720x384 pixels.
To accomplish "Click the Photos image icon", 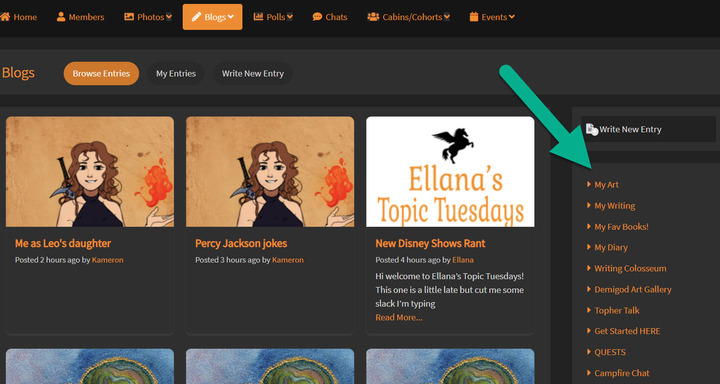I will pyautogui.click(x=129, y=17).
